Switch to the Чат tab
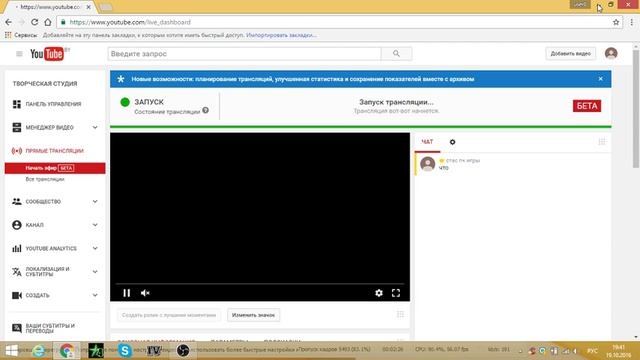Screen dimensions: 640x360 (x=427, y=142)
